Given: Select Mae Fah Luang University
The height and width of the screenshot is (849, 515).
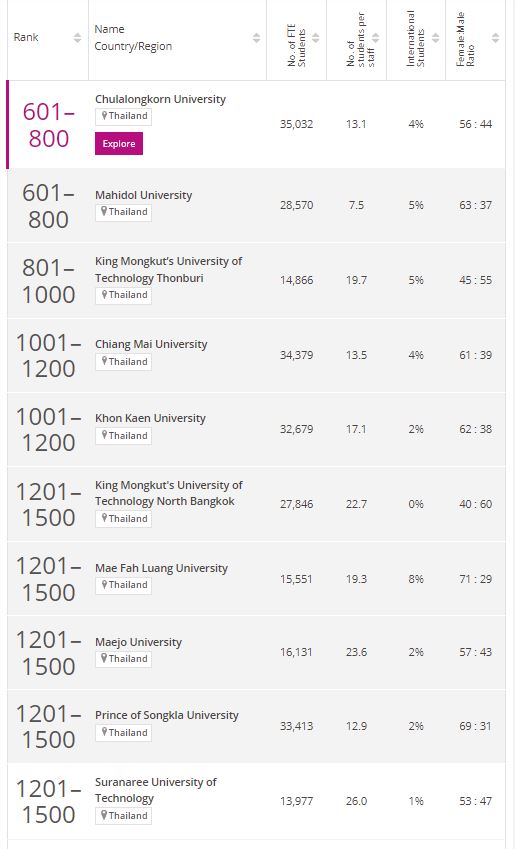Looking at the screenshot, I should point(161,568).
